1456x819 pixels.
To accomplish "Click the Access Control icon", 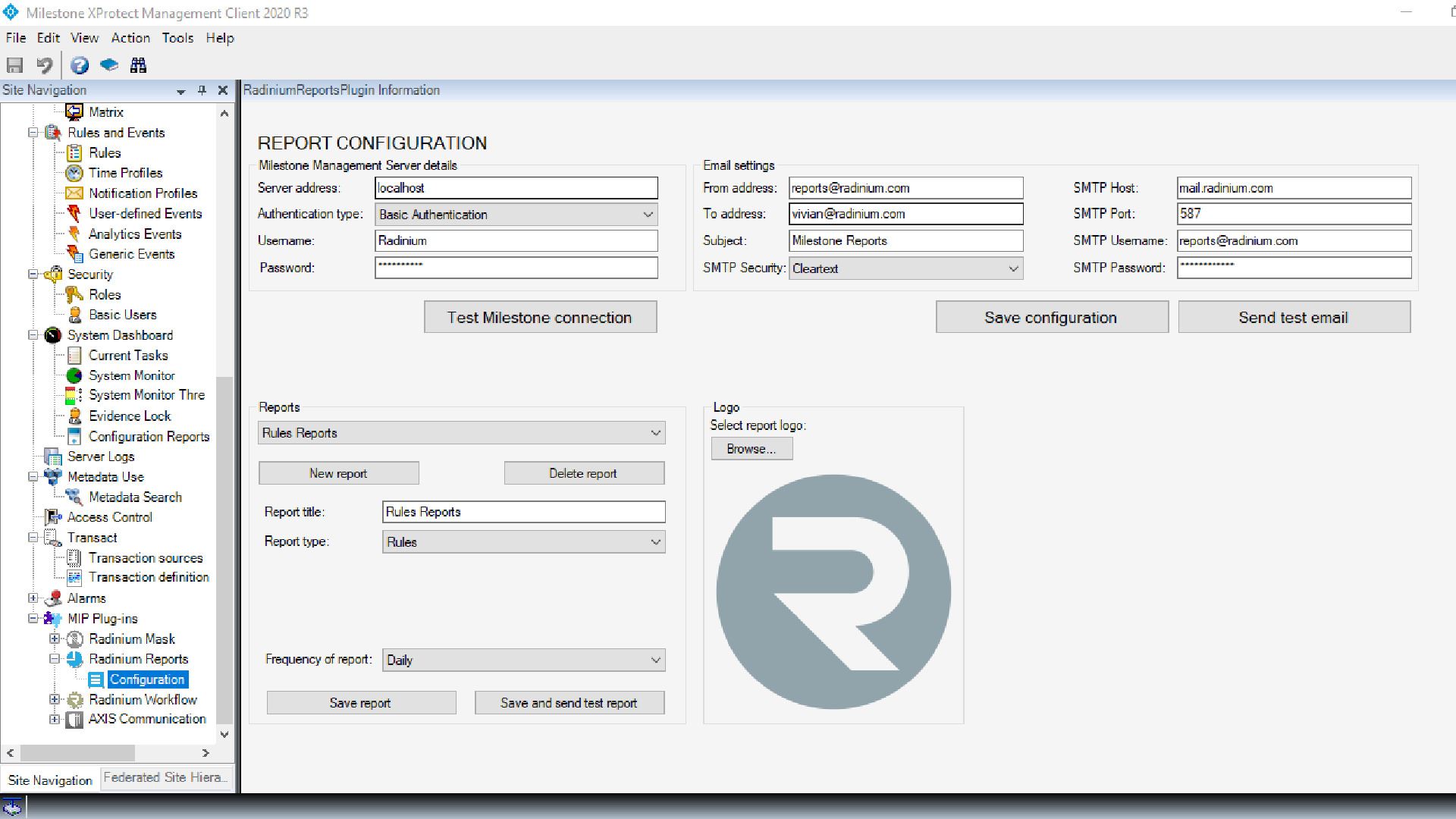I will coord(53,517).
